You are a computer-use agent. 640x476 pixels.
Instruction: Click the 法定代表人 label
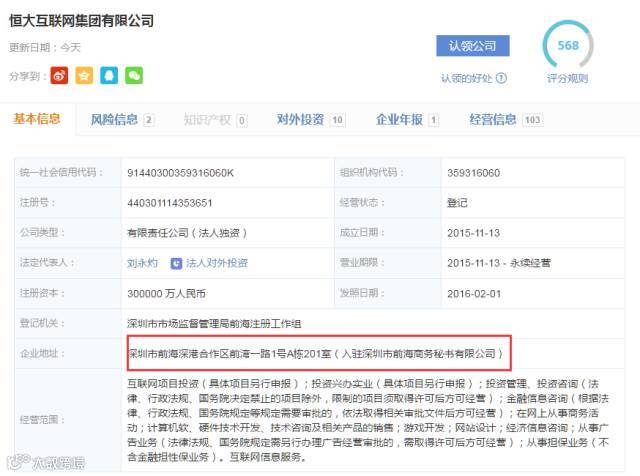point(47,262)
